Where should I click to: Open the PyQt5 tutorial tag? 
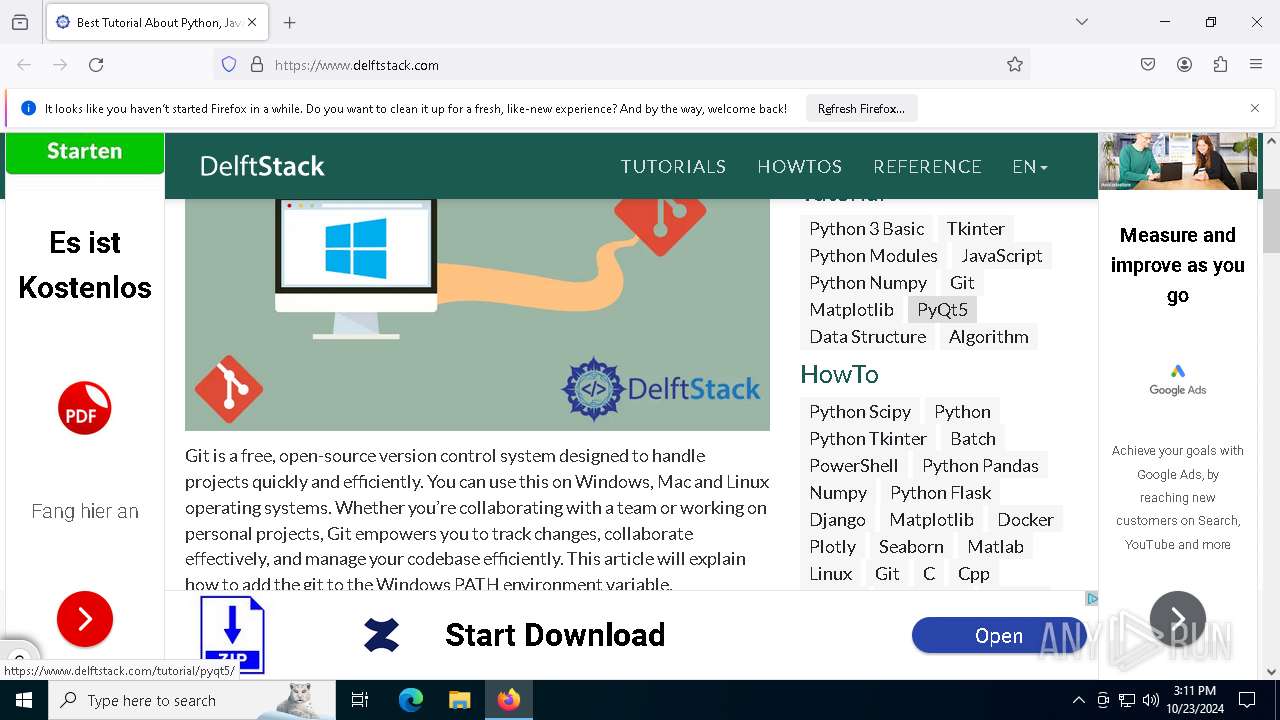[943, 310]
